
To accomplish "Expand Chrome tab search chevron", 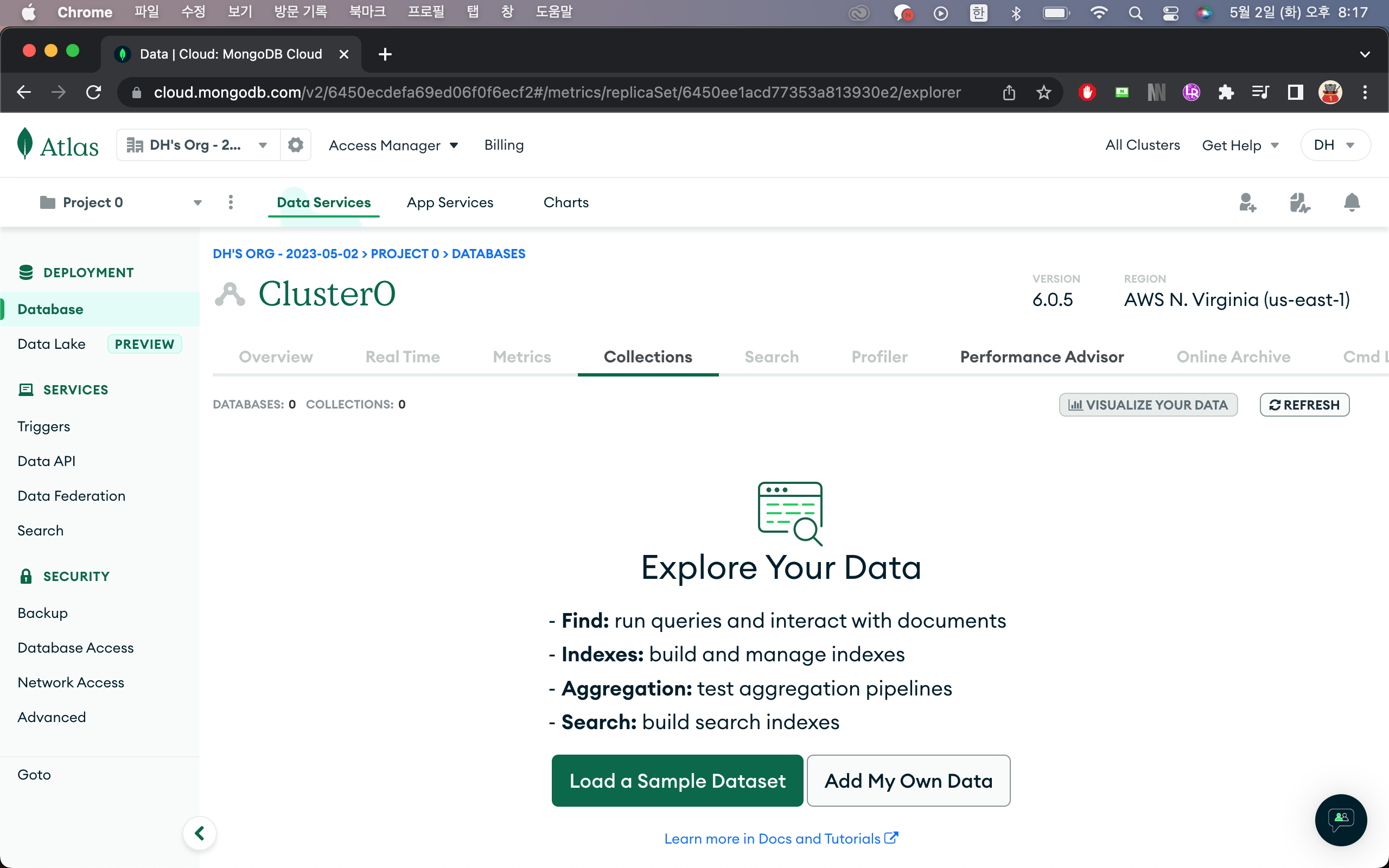I will pyautogui.click(x=1365, y=54).
